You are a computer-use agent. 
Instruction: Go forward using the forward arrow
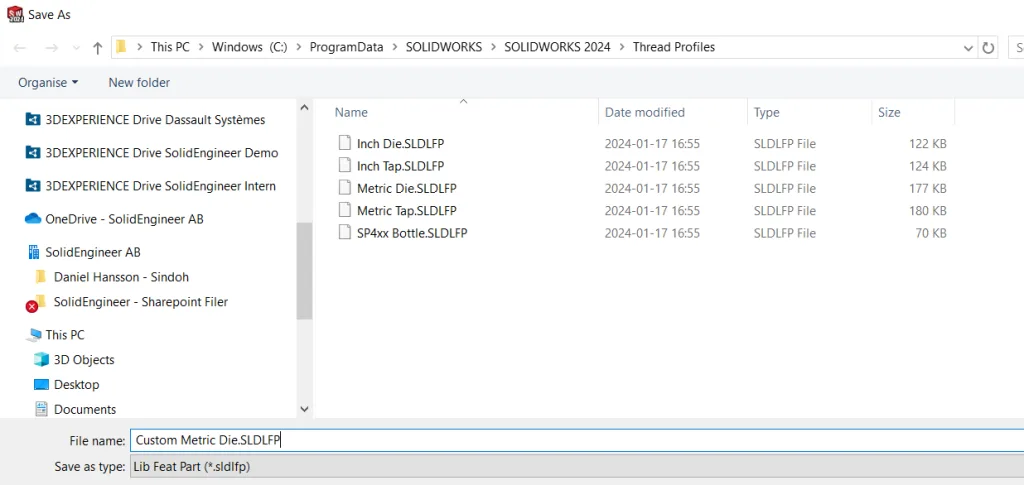tap(52, 48)
